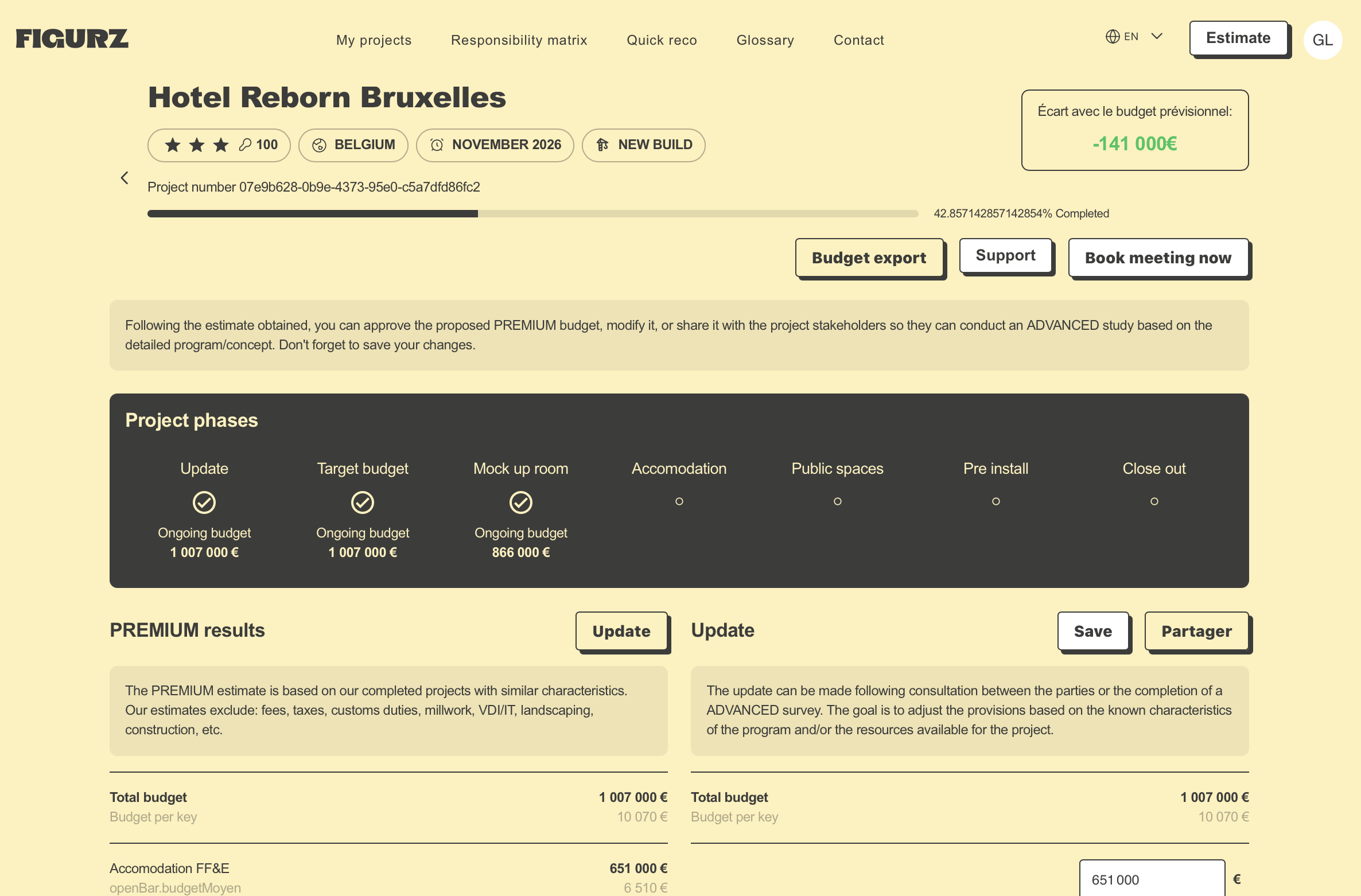Click the globe icon next to BELGIUM

point(320,145)
